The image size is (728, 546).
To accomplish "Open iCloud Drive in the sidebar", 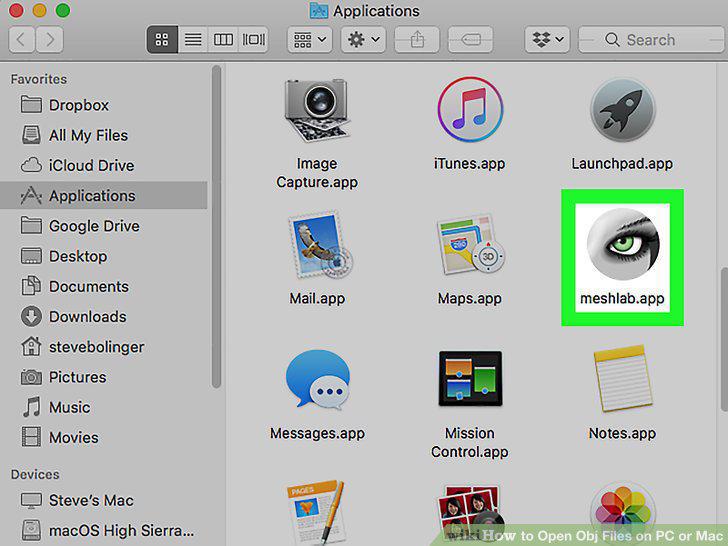I will (104, 165).
